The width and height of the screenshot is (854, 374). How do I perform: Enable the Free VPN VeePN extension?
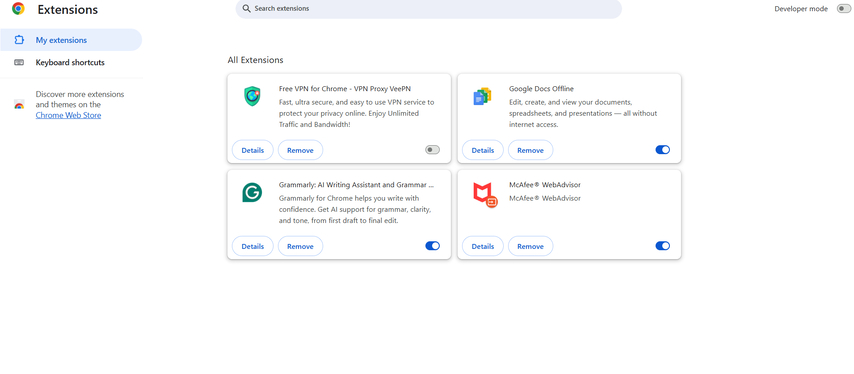point(432,150)
